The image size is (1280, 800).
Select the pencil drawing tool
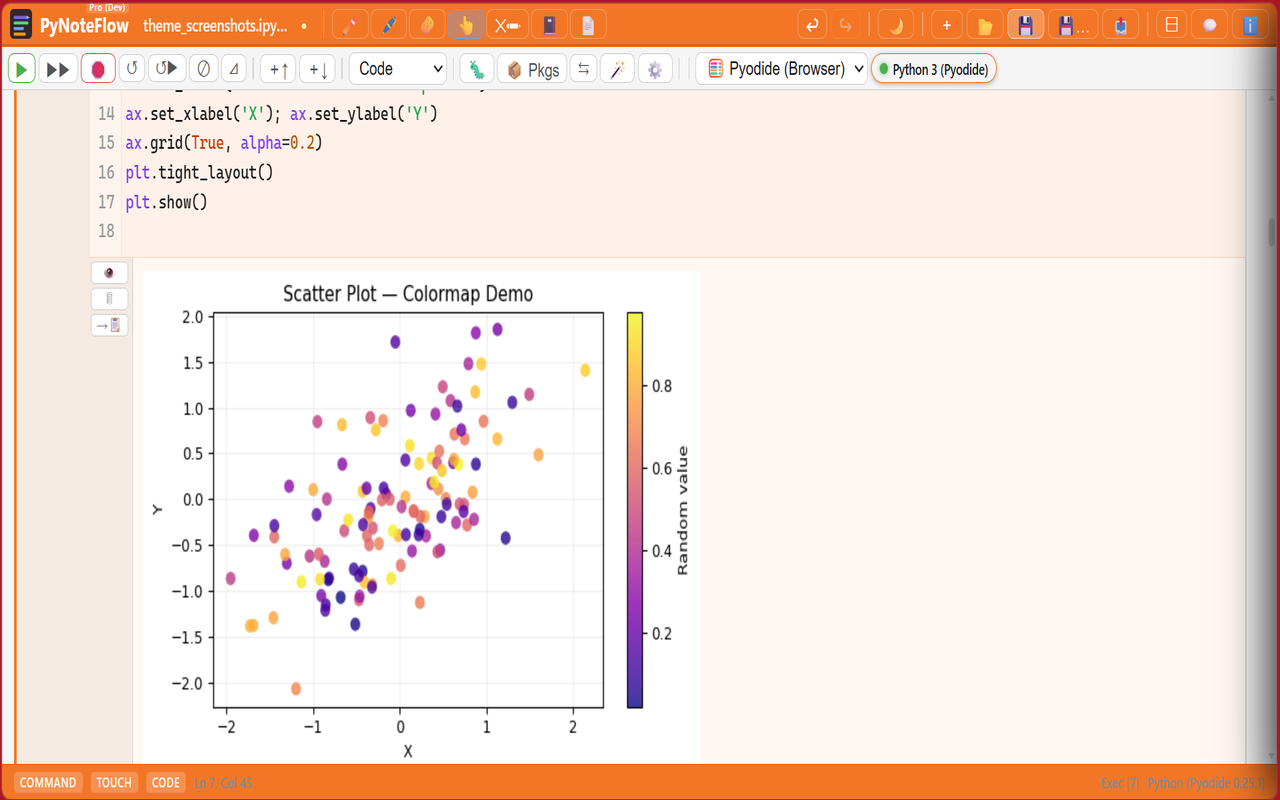point(348,25)
